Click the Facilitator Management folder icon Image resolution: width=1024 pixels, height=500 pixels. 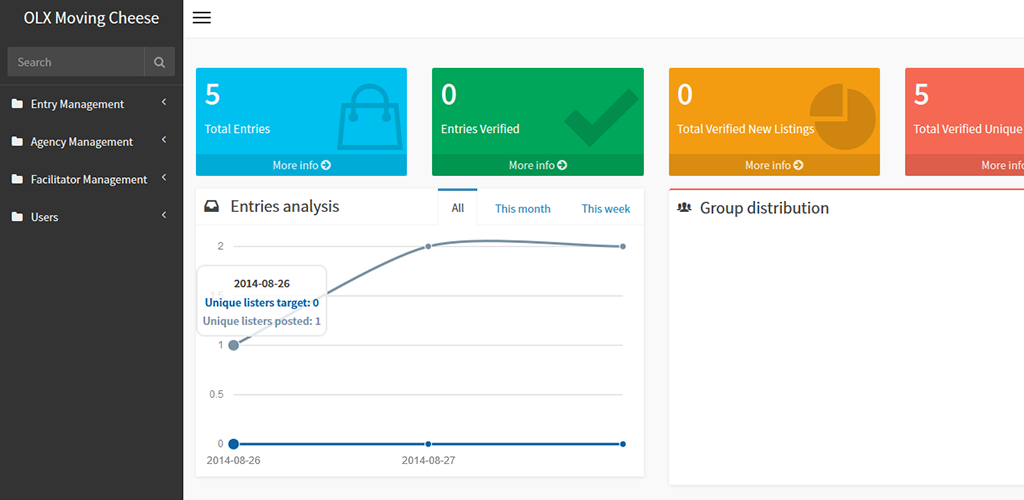[17, 180]
